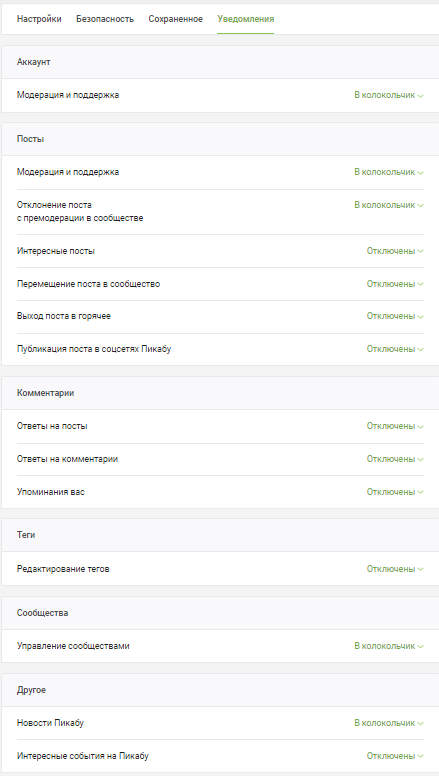Select the Уведомления tab
The width and height of the screenshot is (439, 776).
click(x=245, y=19)
